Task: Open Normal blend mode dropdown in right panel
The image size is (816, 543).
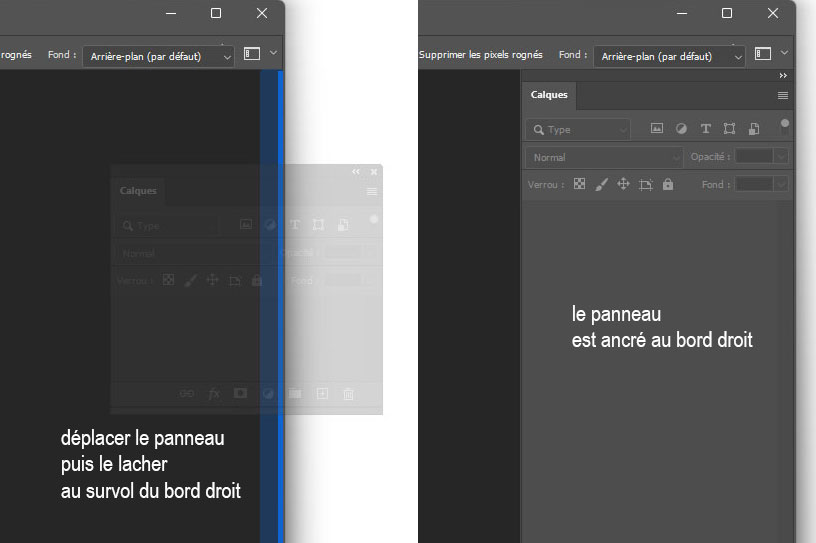Action: pyautogui.click(x=604, y=157)
